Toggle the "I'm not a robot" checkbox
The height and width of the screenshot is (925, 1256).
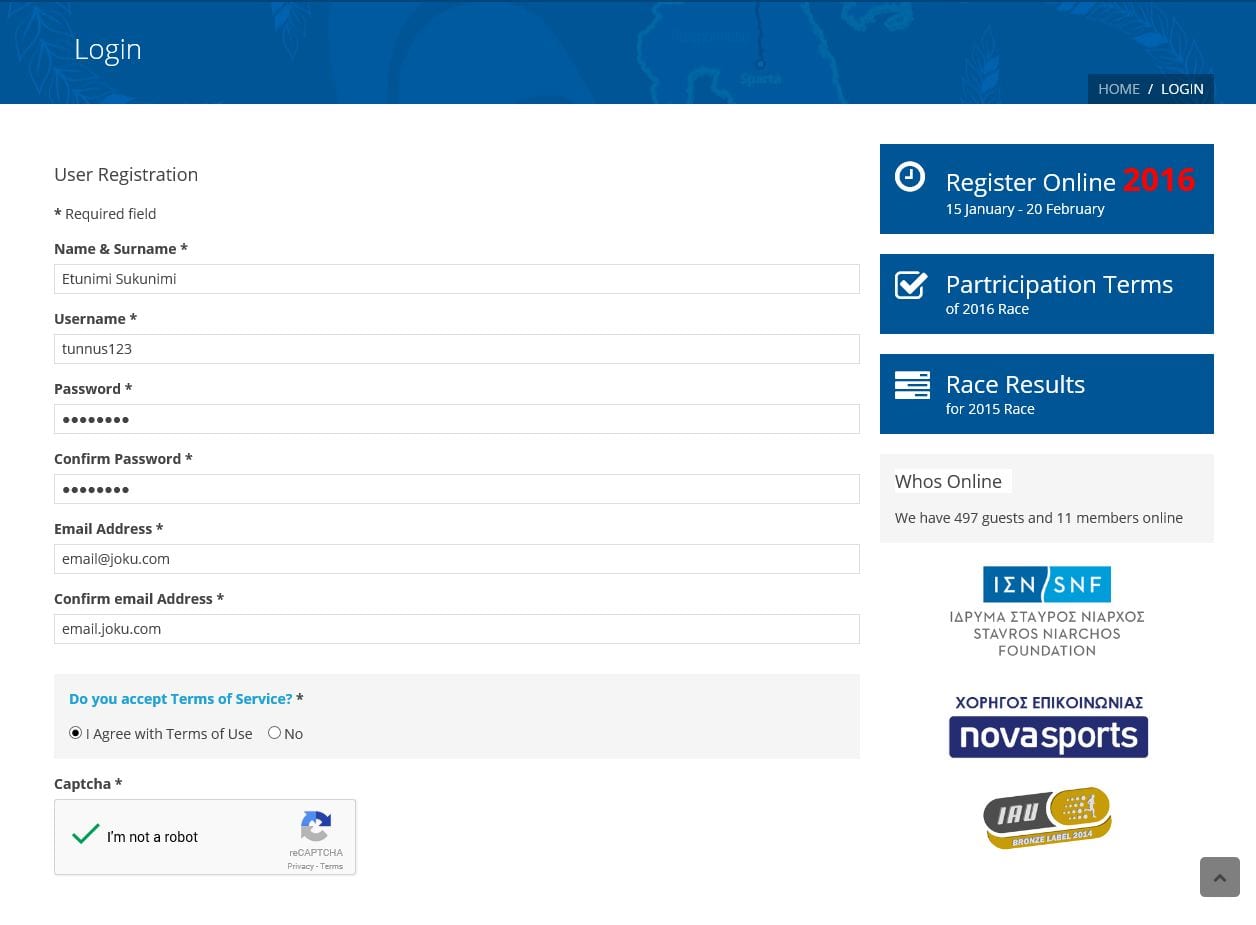87,835
